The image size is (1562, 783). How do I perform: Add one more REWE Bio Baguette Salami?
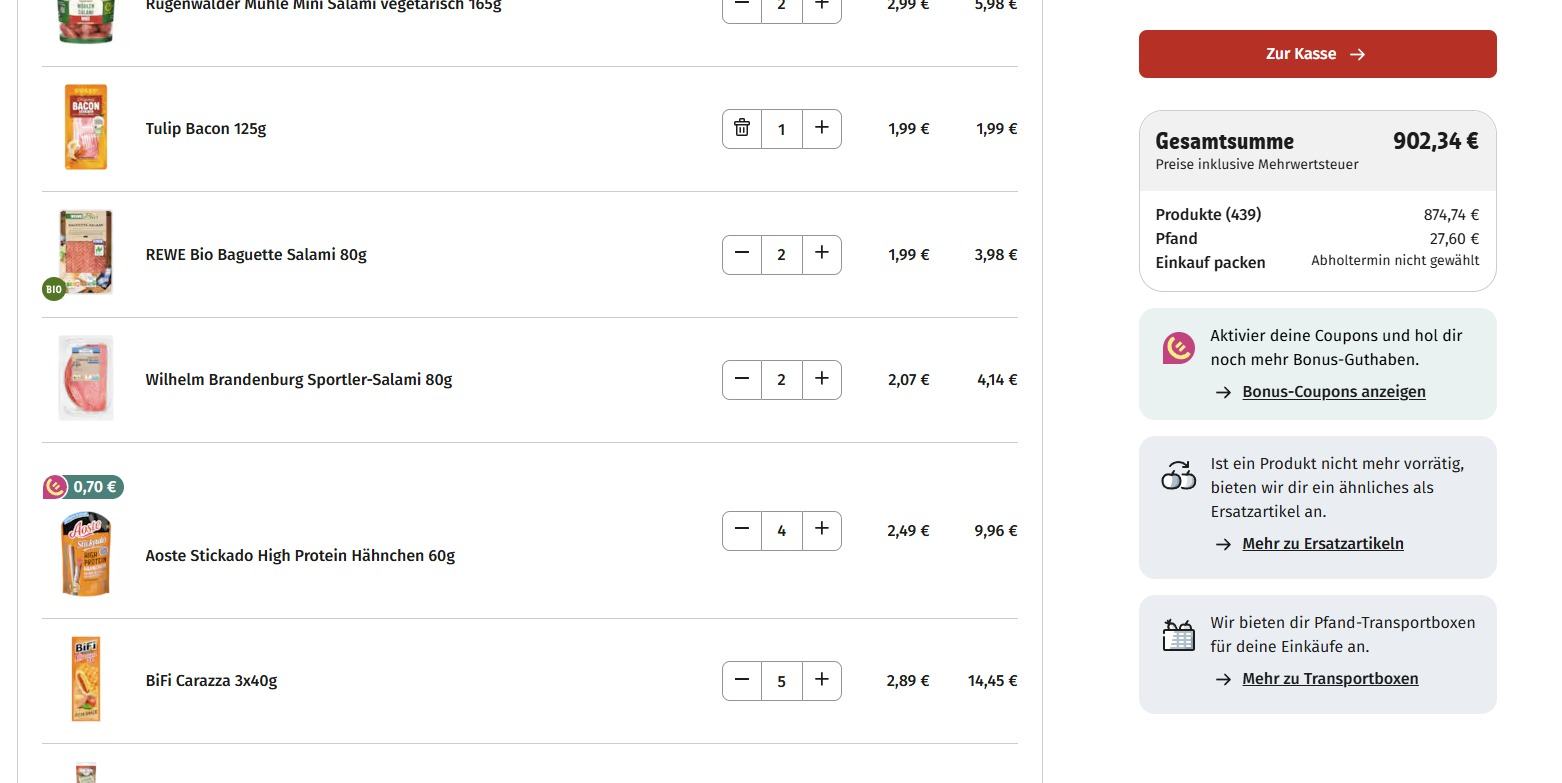coord(821,254)
